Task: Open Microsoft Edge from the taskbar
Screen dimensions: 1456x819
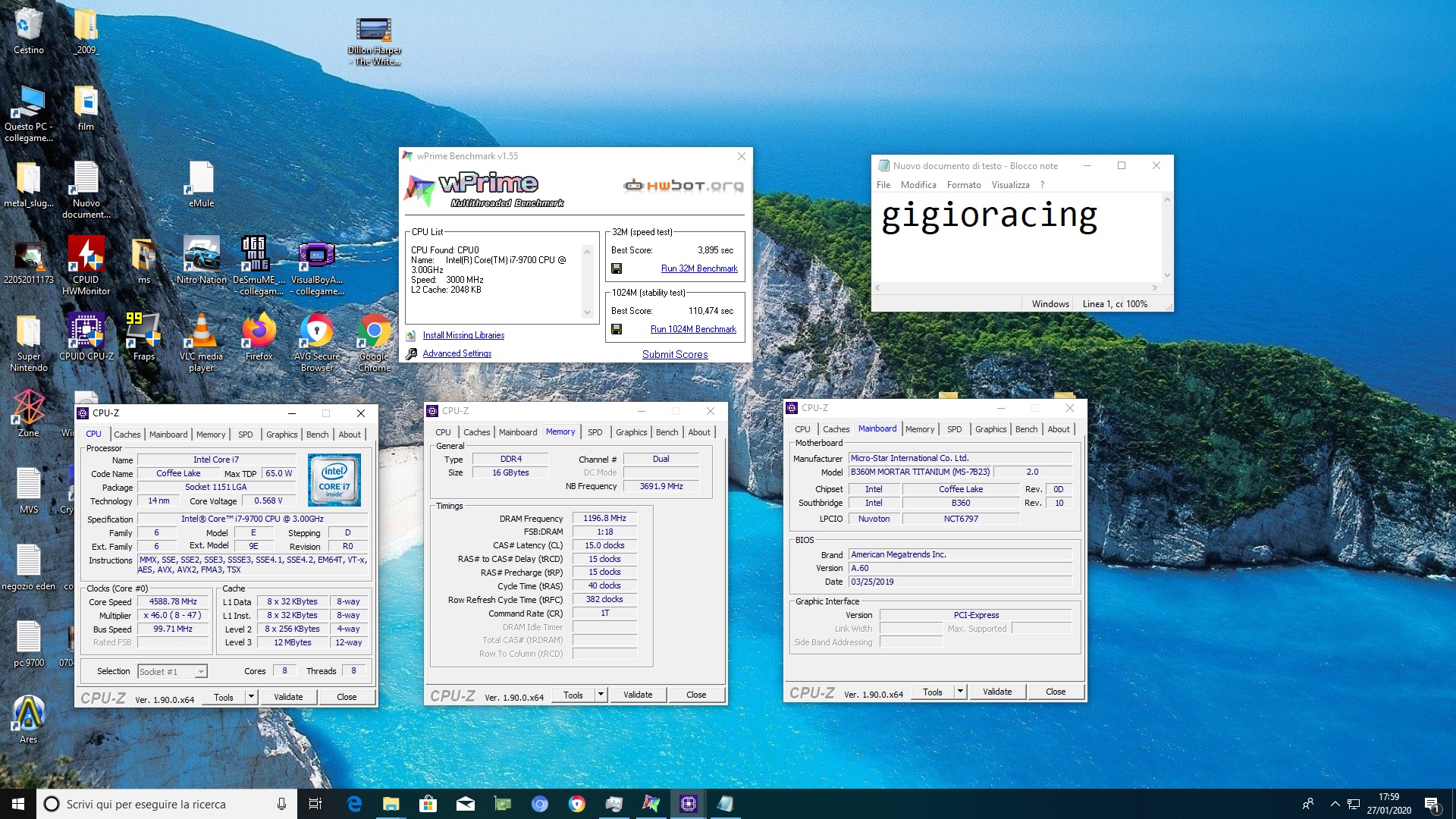Action: pos(354,804)
